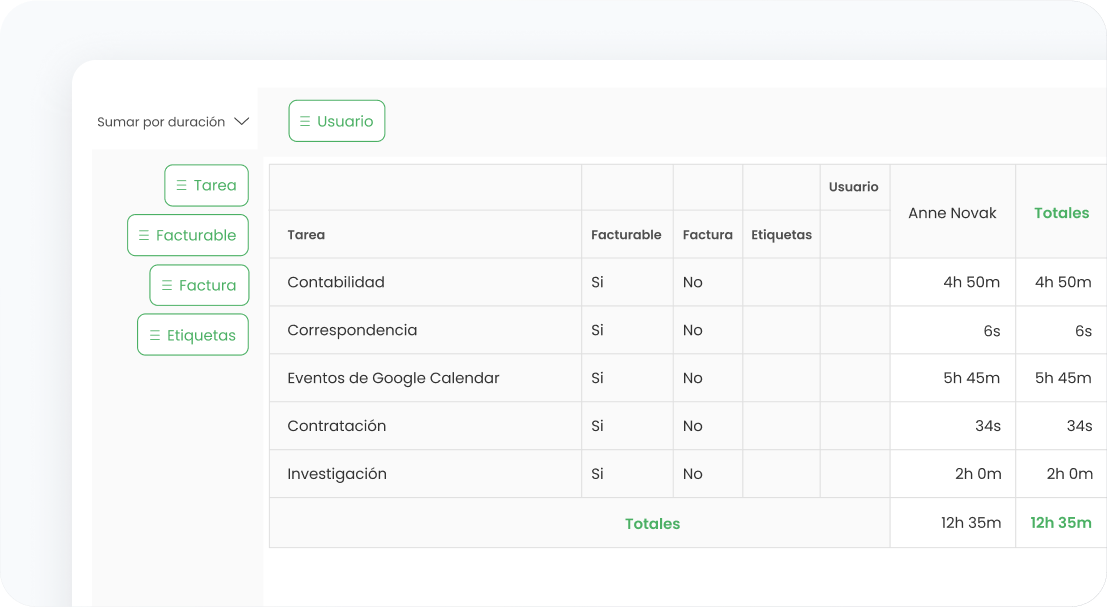The image size is (1107, 607).
Task: Select the Contabilidad task row
Action: 336,282
